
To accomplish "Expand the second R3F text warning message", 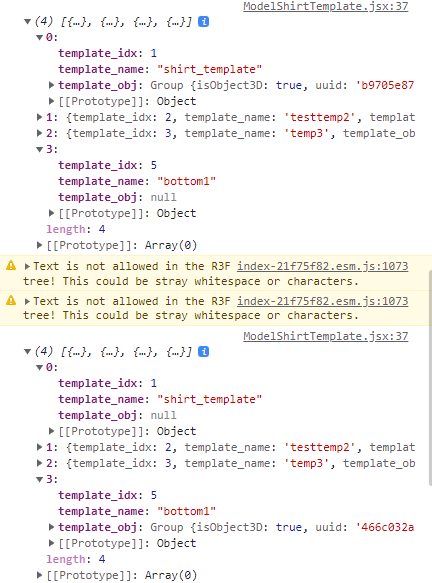I will pos(27,301).
